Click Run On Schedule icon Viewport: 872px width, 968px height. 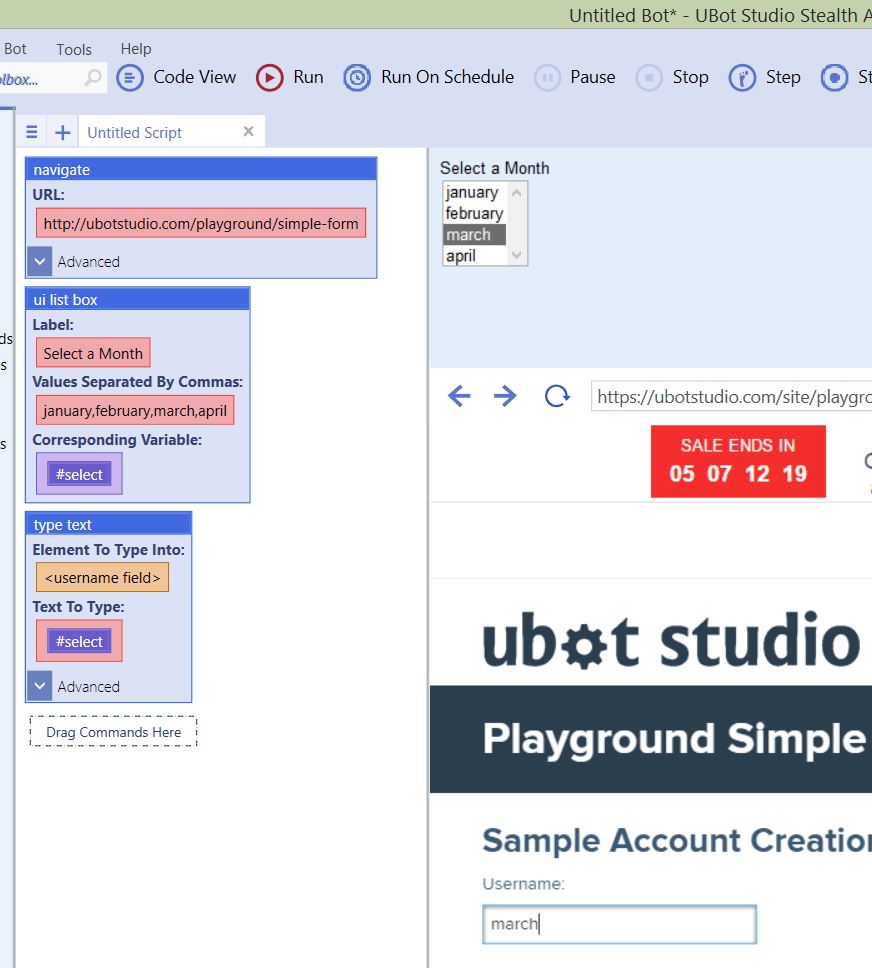coord(357,78)
